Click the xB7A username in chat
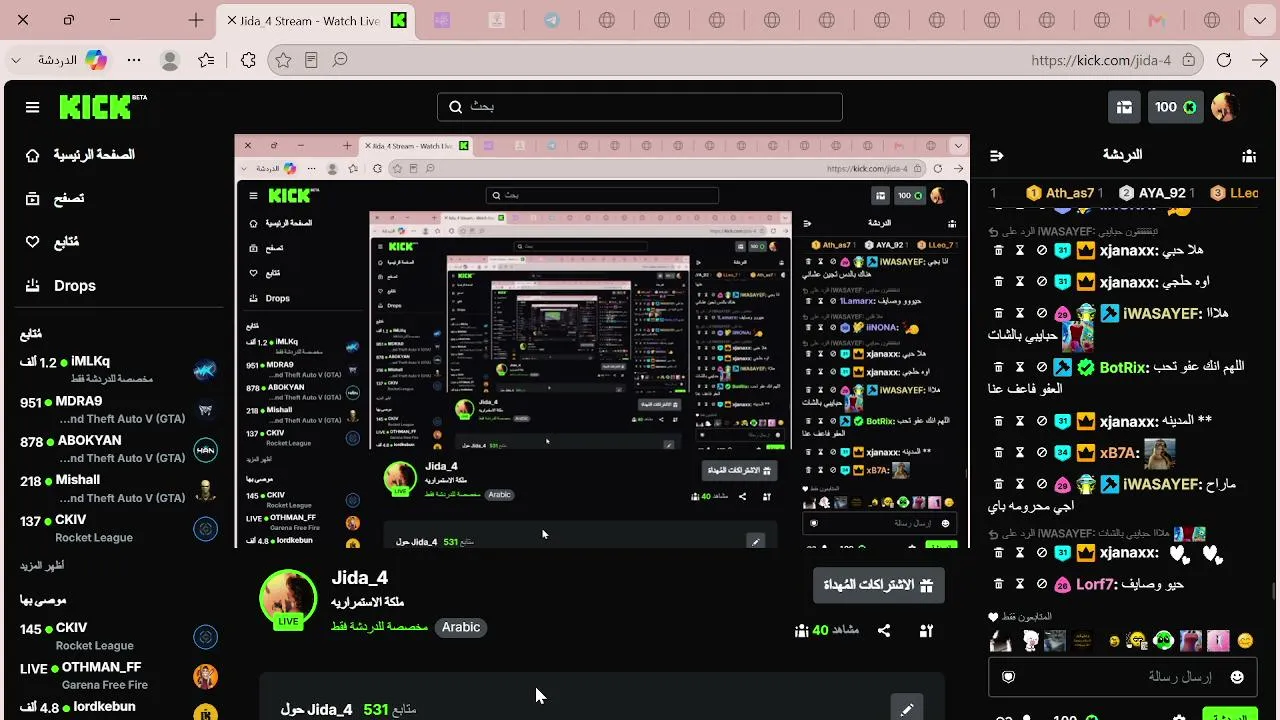The width and height of the screenshot is (1280, 720). [x=1118, y=452]
